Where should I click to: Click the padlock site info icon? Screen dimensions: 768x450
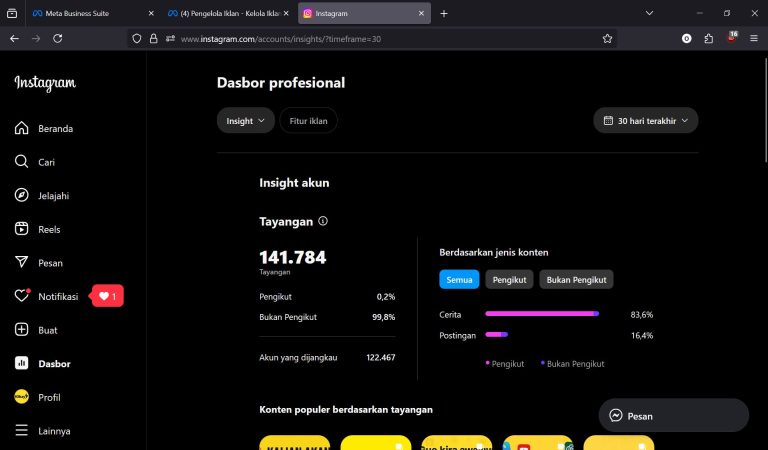[153, 39]
